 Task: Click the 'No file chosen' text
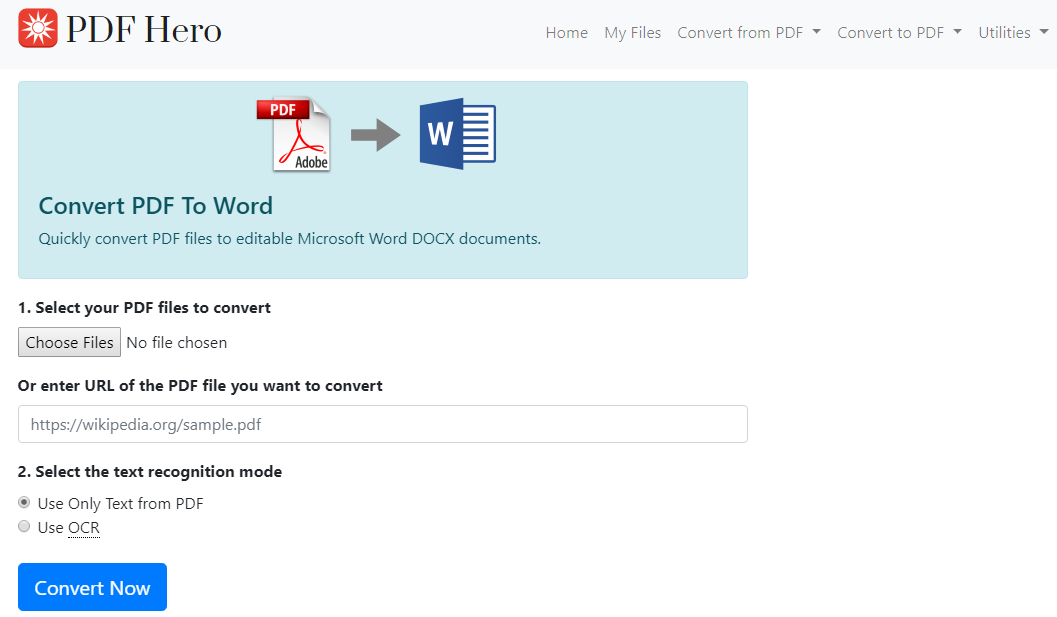pyautogui.click(x=177, y=343)
